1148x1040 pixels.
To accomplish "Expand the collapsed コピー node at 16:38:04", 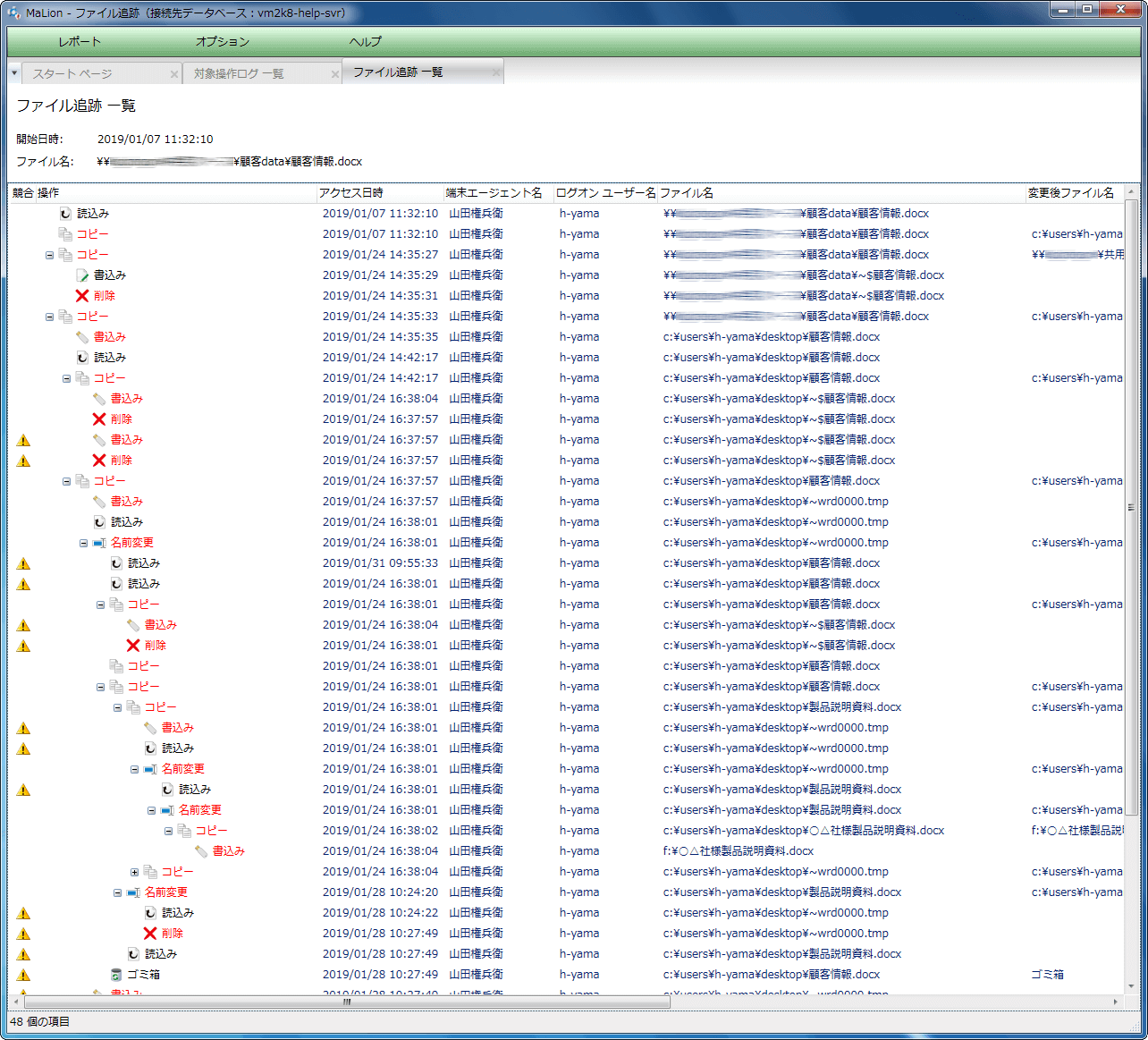I will pos(134,872).
